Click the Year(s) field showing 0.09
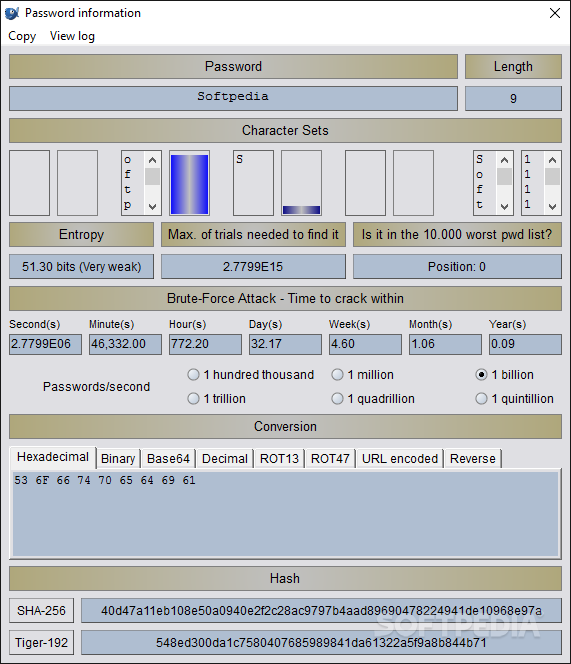The height and width of the screenshot is (664, 571). coord(525,344)
